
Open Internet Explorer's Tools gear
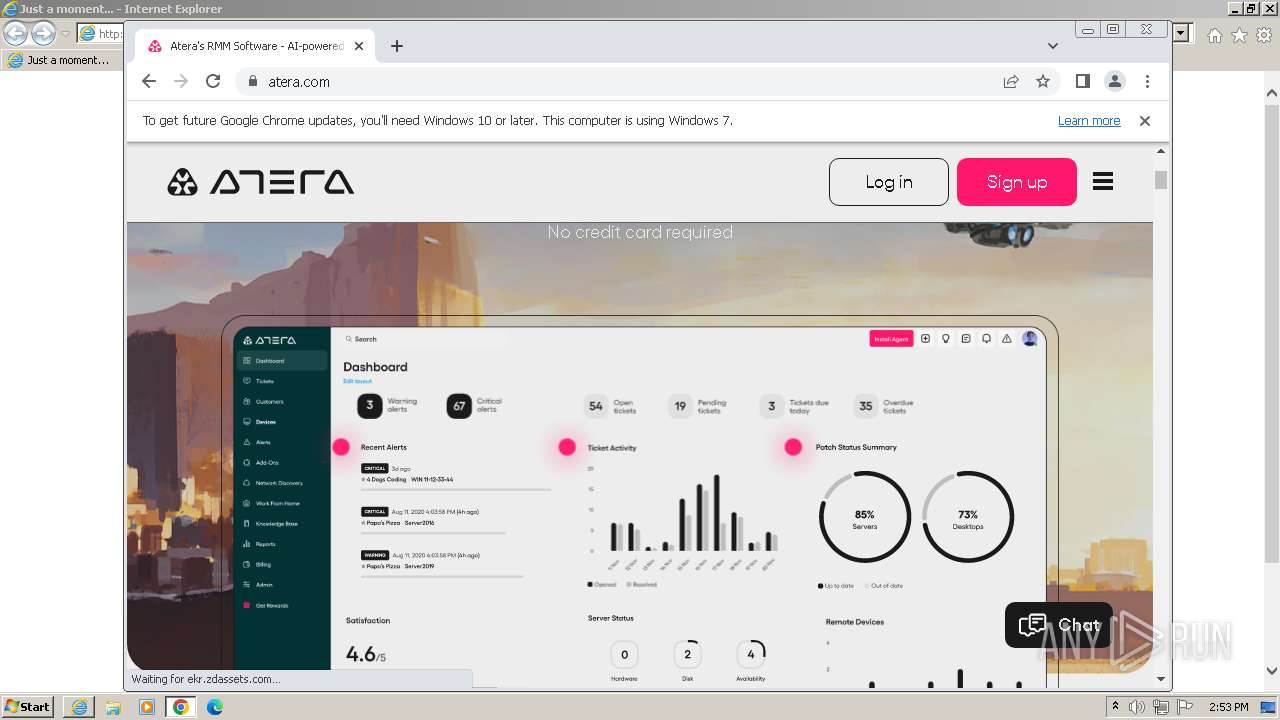pyautogui.click(x=1265, y=35)
